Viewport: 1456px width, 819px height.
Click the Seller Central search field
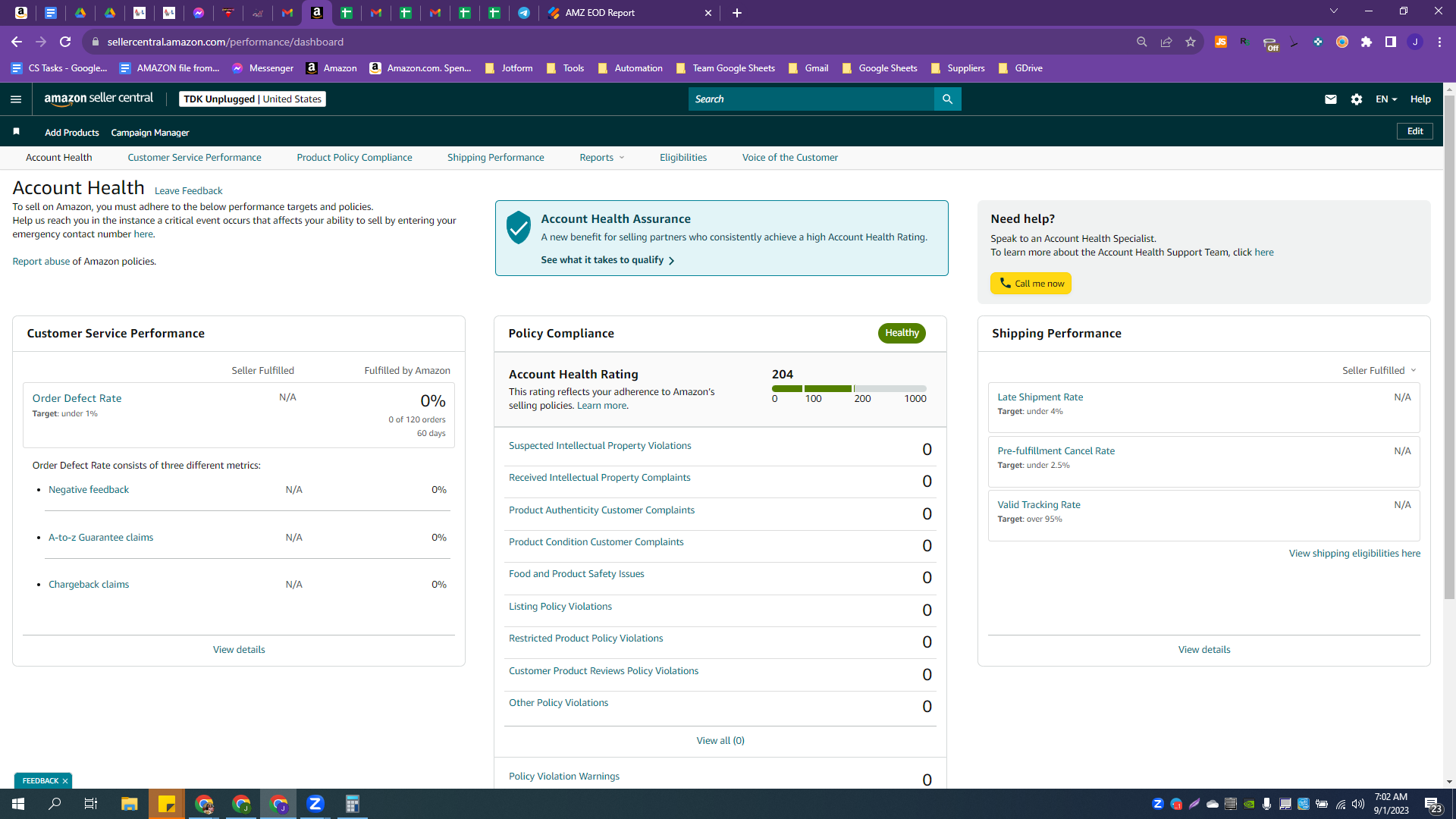coord(811,99)
